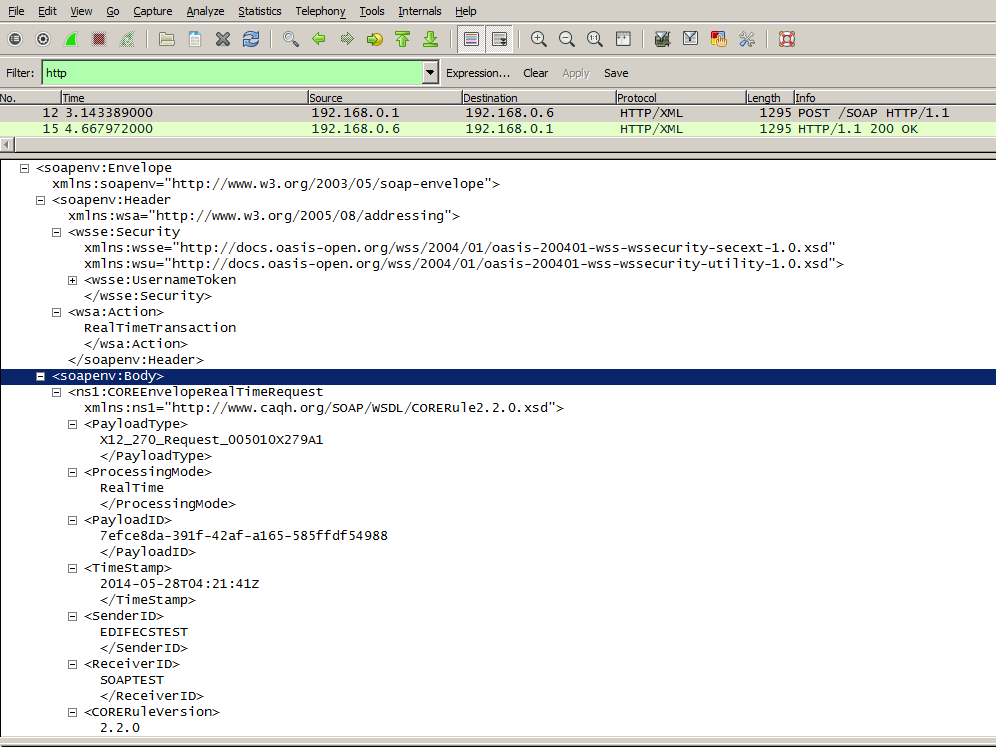This screenshot has height=747, width=996.
Task: Click the Clear filter button
Action: (x=535, y=73)
